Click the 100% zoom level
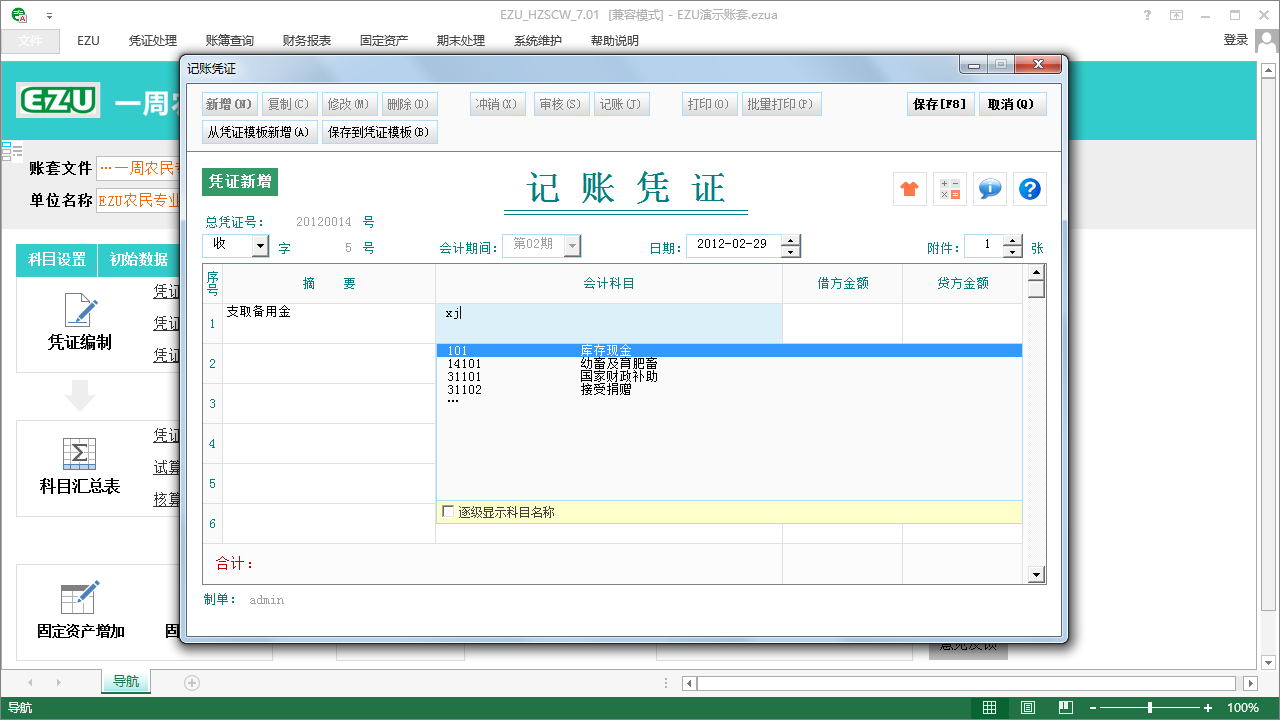The image size is (1280, 720). click(x=1243, y=708)
